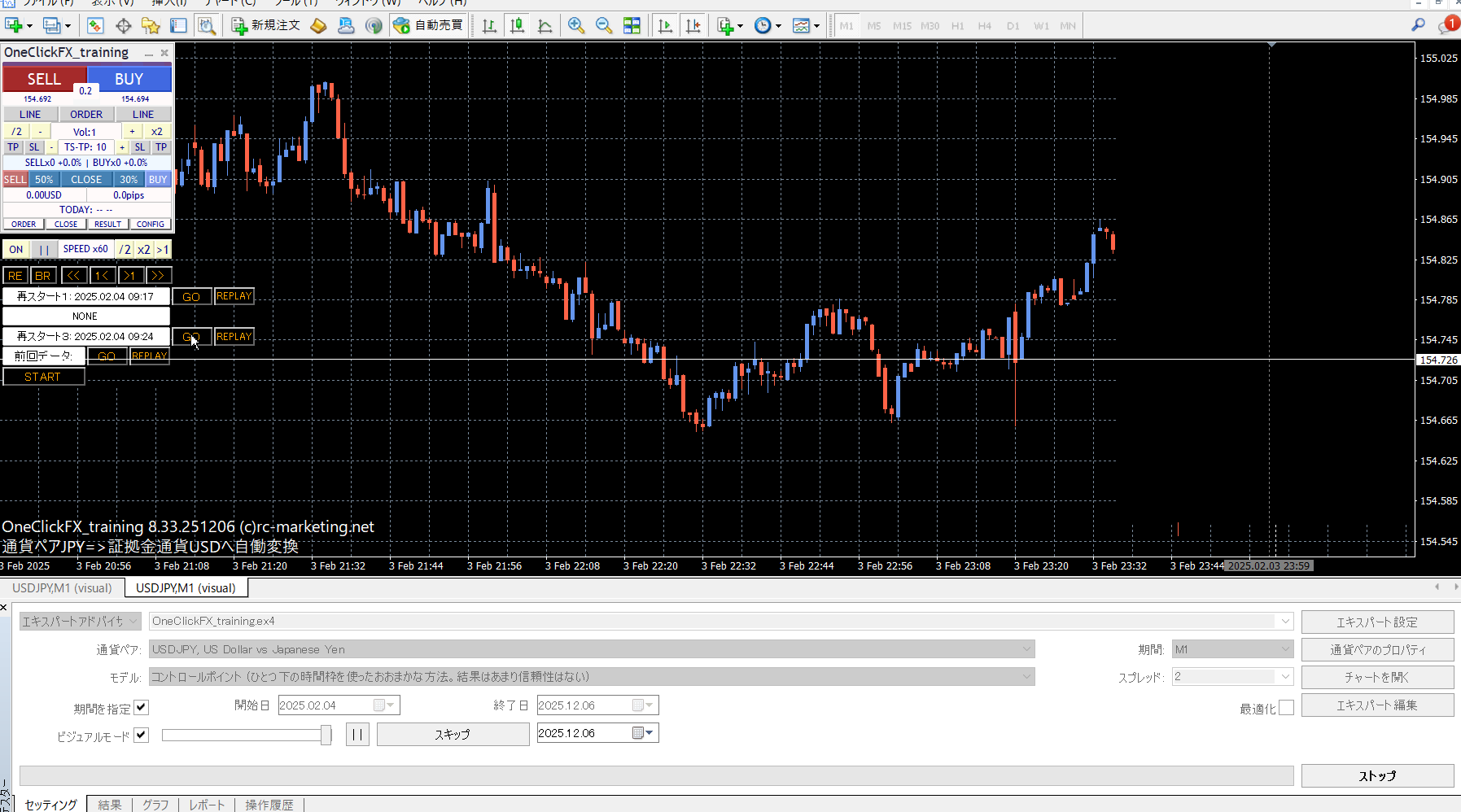Viewport: 1461px width, 812px height.
Task: Click the ストップ stop button
Action: 1377,775
